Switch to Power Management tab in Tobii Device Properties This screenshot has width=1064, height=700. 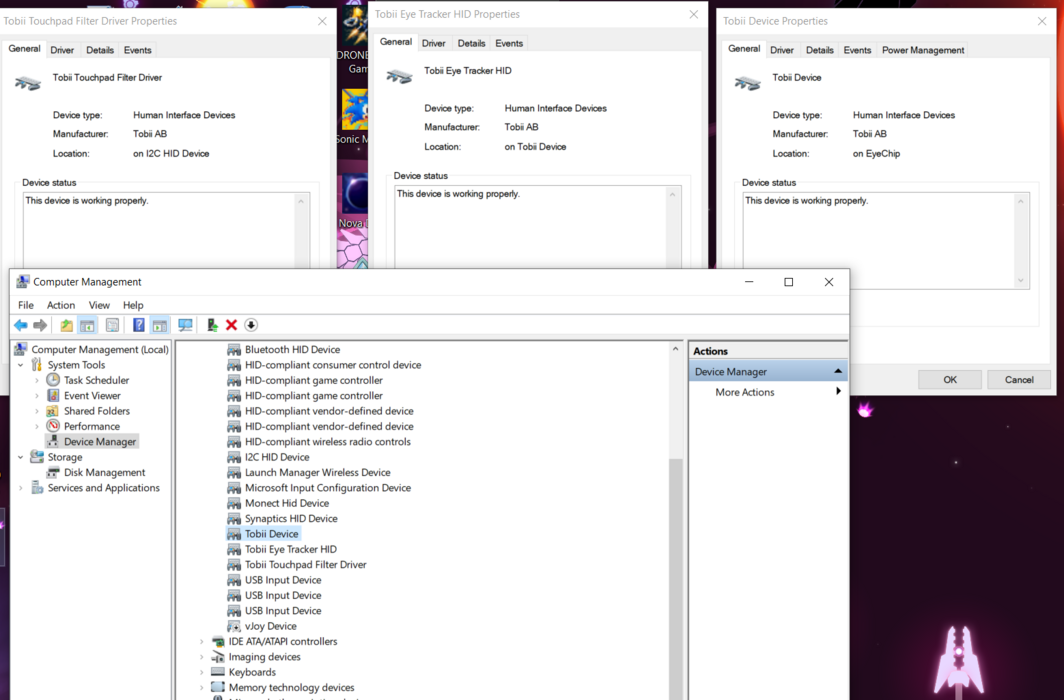click(923, 50)
